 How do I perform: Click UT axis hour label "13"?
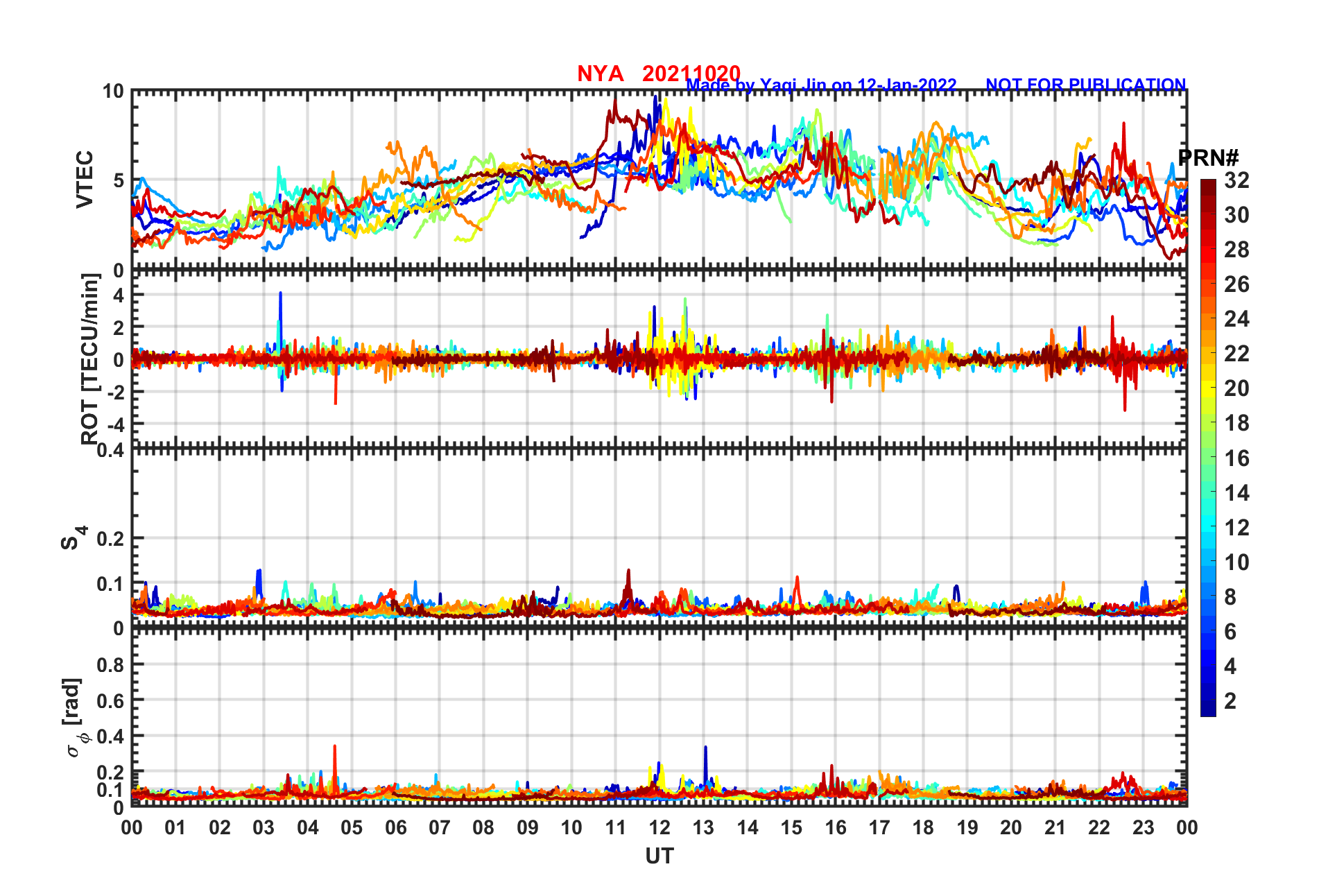703,827
